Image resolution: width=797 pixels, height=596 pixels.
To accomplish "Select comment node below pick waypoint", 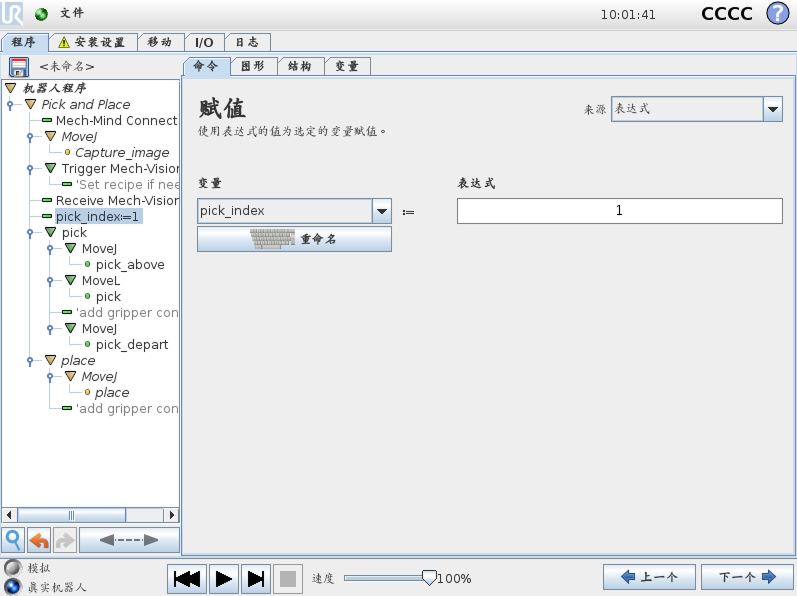I will 127,312.
